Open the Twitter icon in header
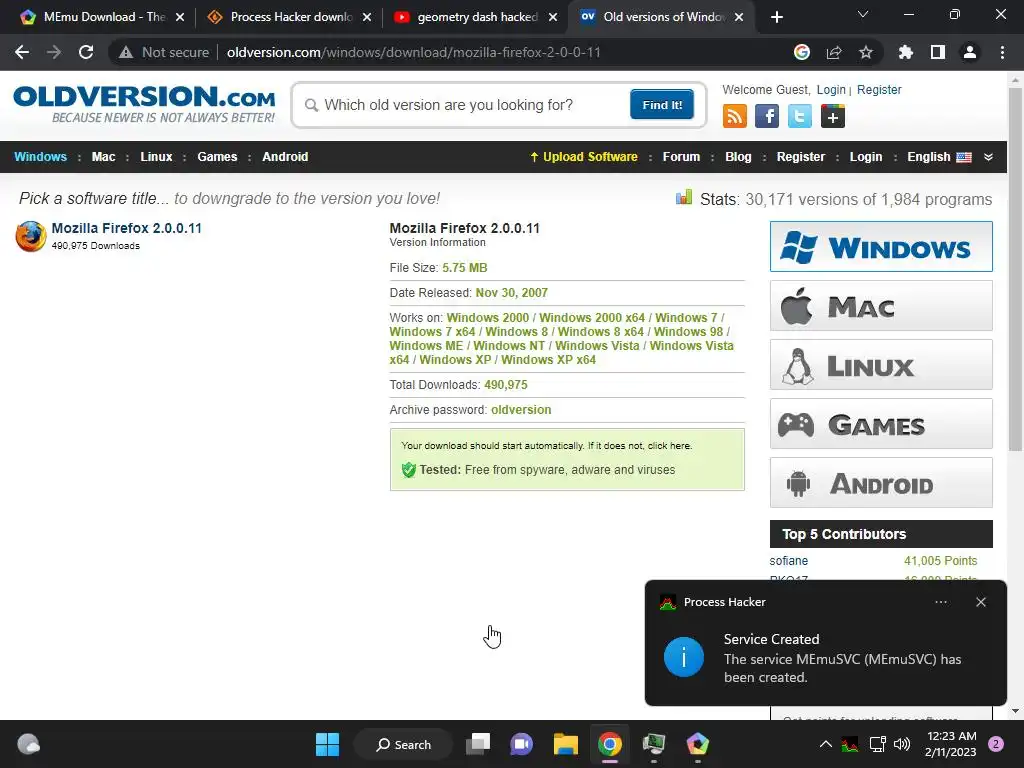Viewport: 1024px width, 768px height. pyautogui.click(x=799, y=117)
